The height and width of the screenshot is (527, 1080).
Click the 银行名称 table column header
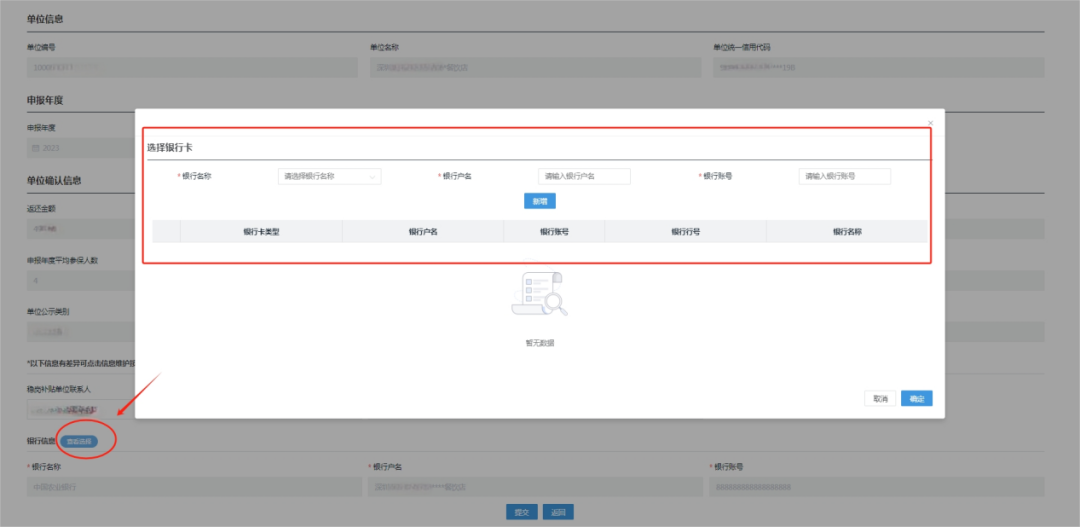846,231
